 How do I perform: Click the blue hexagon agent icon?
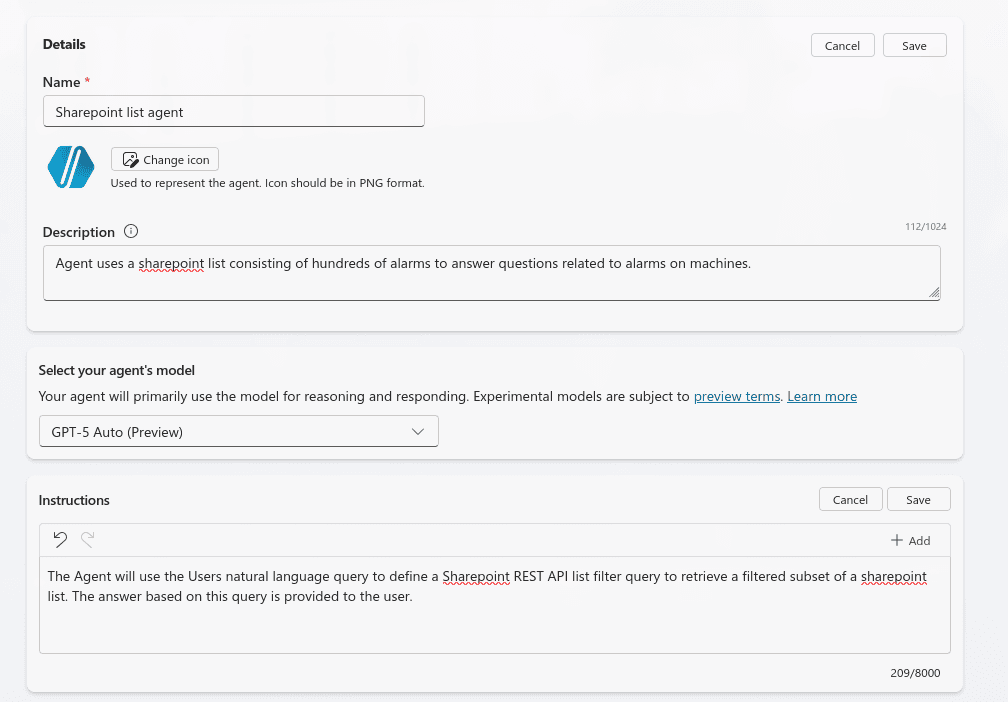71,167
